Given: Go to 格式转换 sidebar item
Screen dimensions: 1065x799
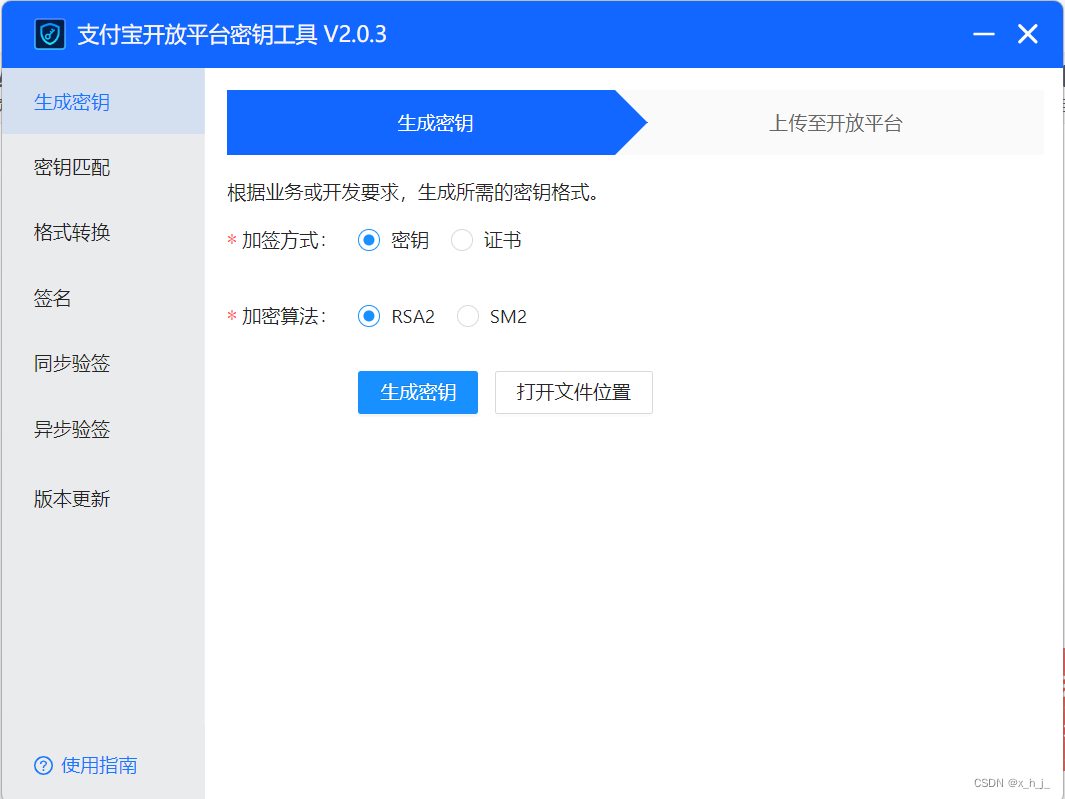Looking at the screenshot, I should pyautogui.click(x=103, y=232).
